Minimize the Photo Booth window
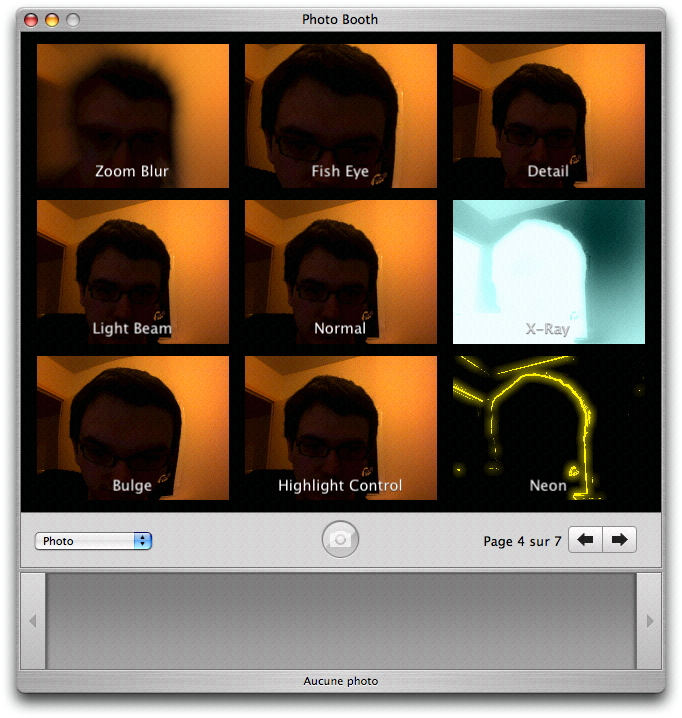Viewport: 682px width, 718px height. pos(52,20)
